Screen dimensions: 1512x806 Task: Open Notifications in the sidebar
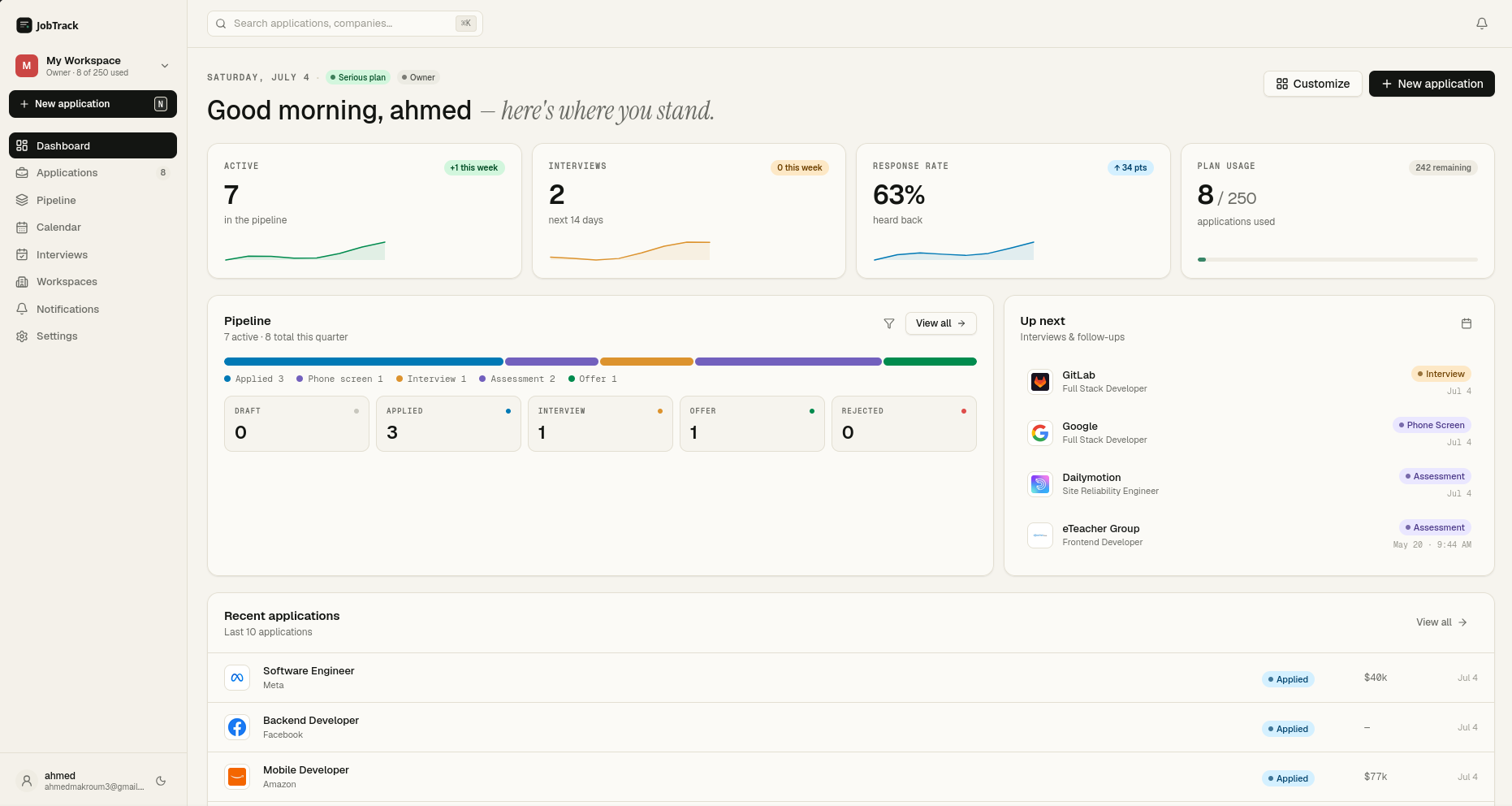[x=93, y=309]
